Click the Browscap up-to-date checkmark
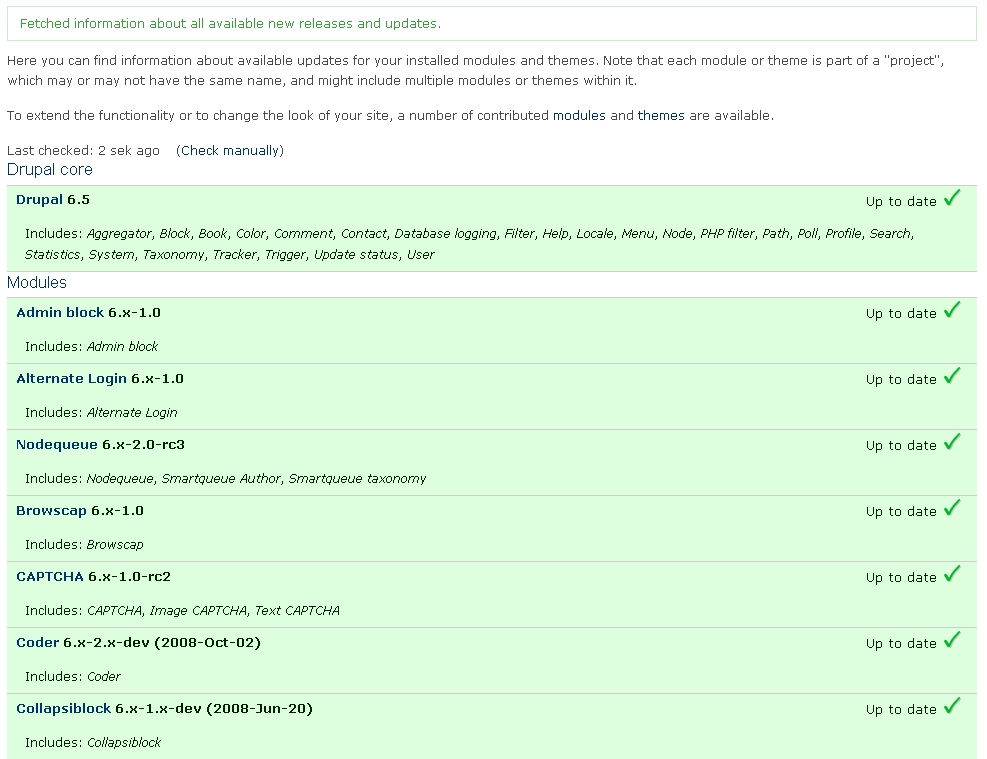The width and height of the screenshot is (987, 759). point(952,508)
